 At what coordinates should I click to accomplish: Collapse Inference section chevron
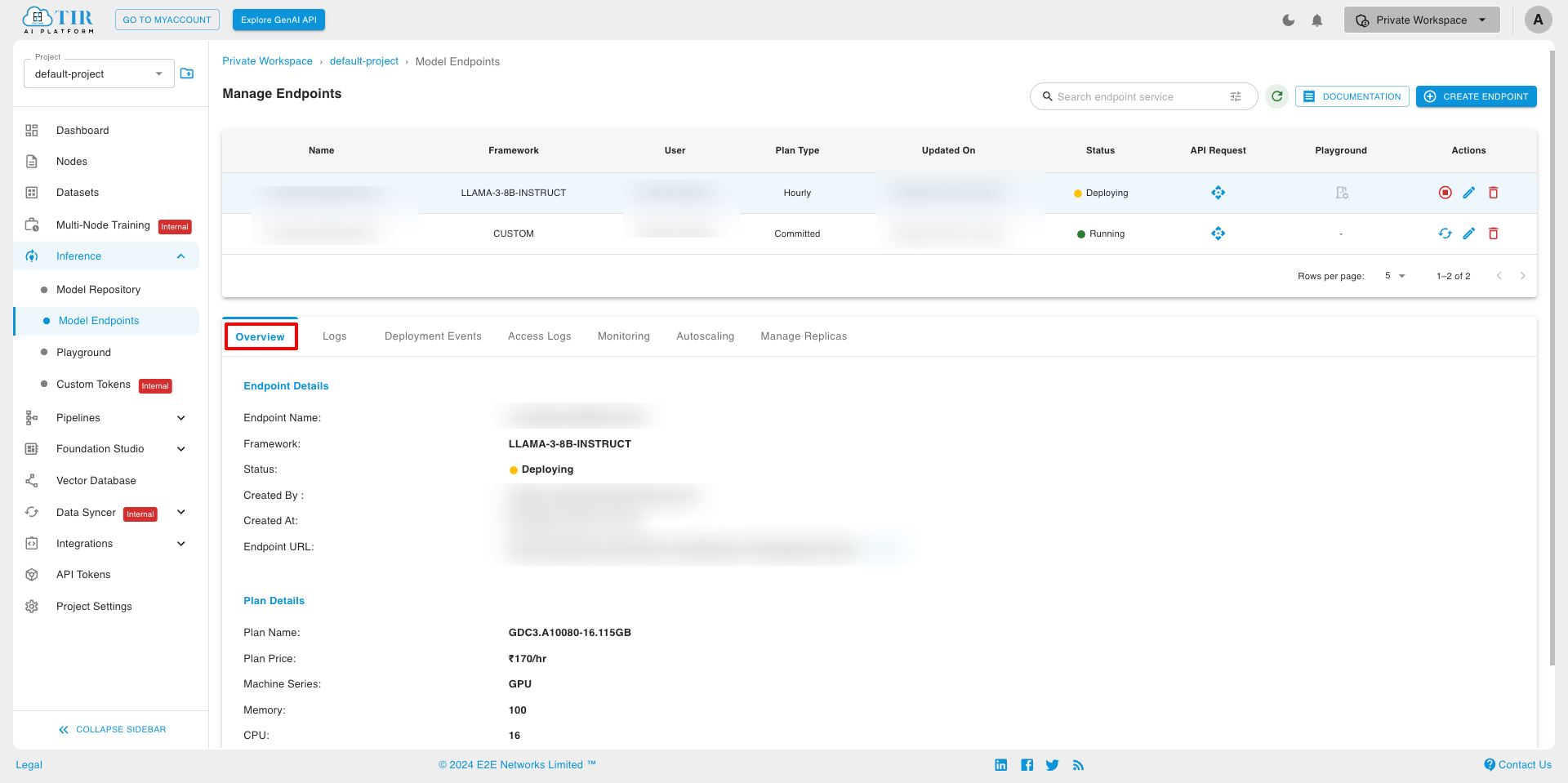[x=181, y=256]
